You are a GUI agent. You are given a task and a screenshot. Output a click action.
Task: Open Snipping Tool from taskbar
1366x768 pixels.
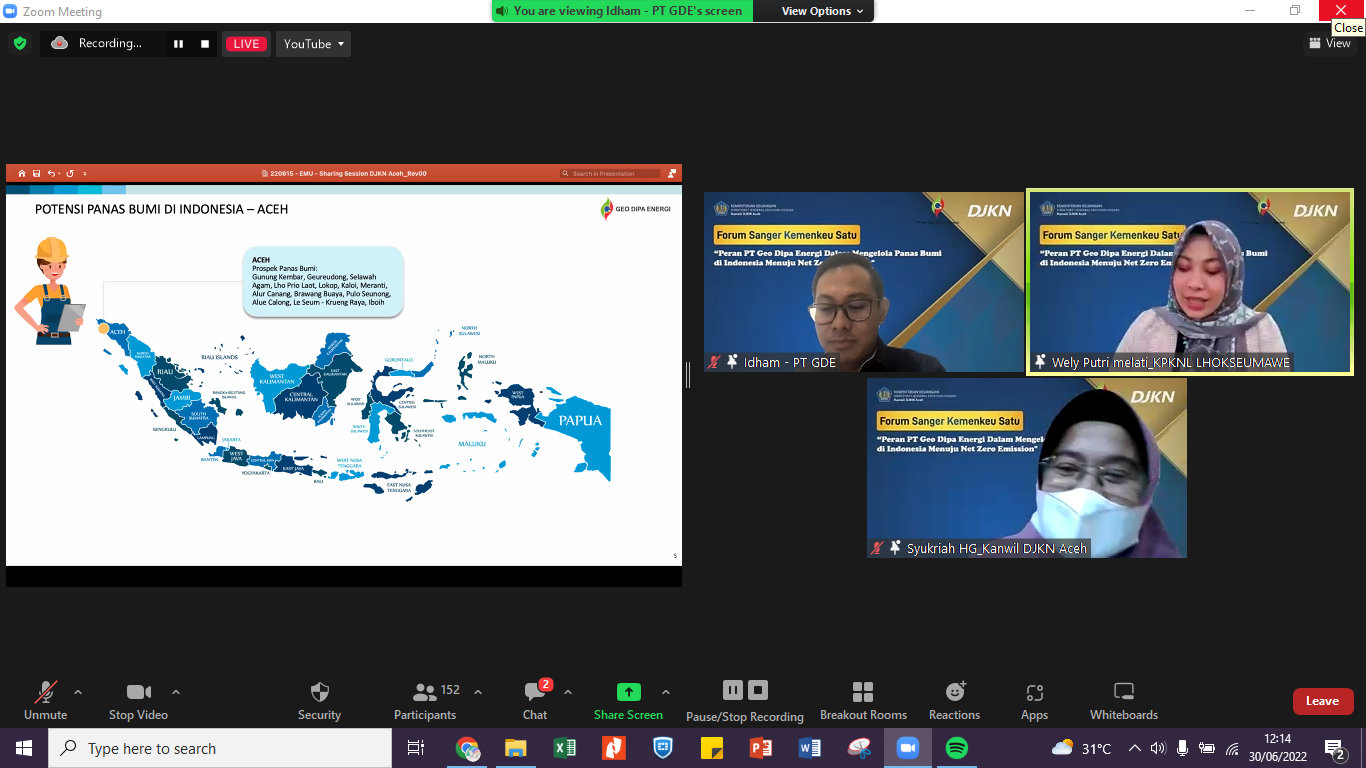coord(859,748)
